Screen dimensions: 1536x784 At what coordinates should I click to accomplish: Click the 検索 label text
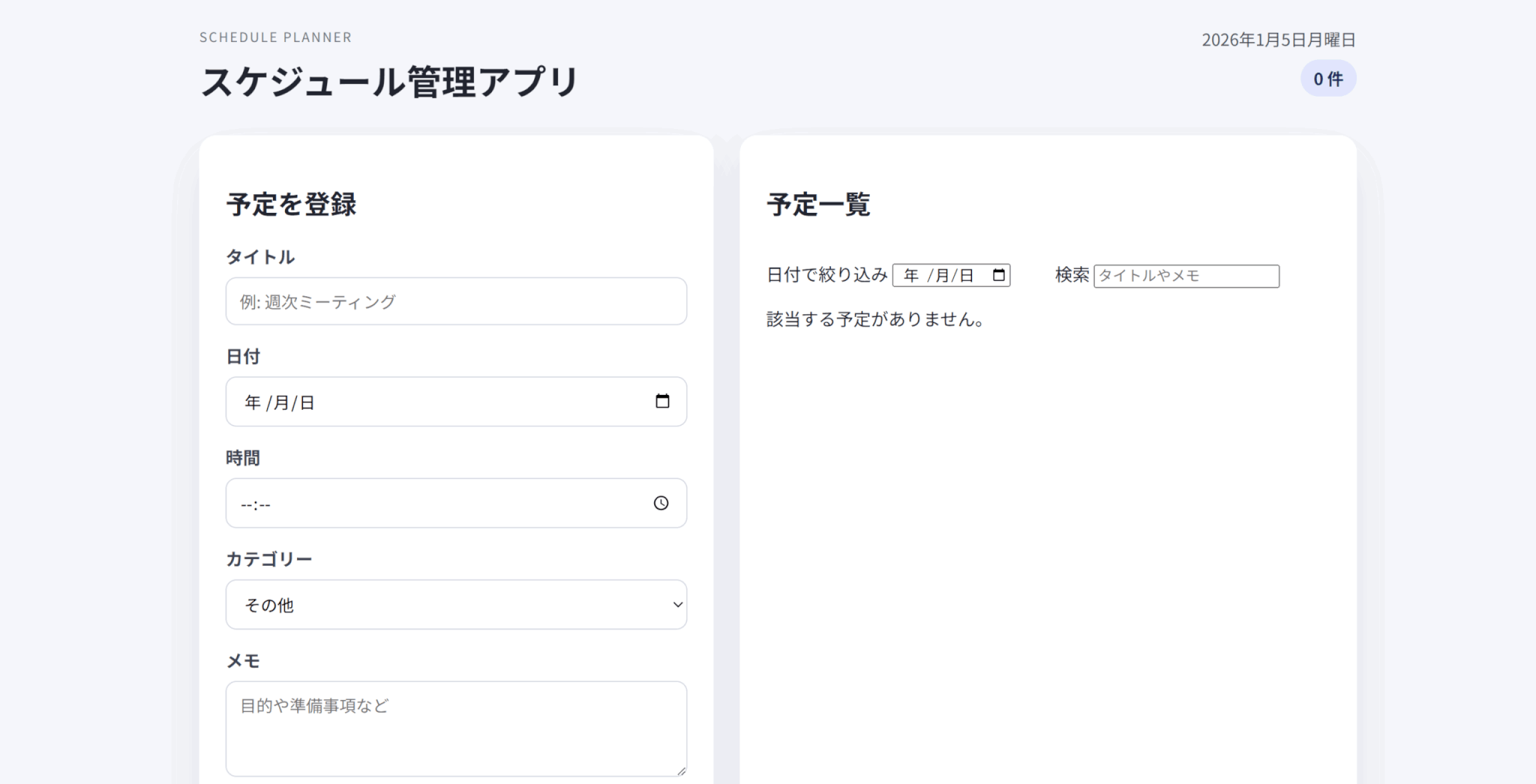pos(1072,275)
